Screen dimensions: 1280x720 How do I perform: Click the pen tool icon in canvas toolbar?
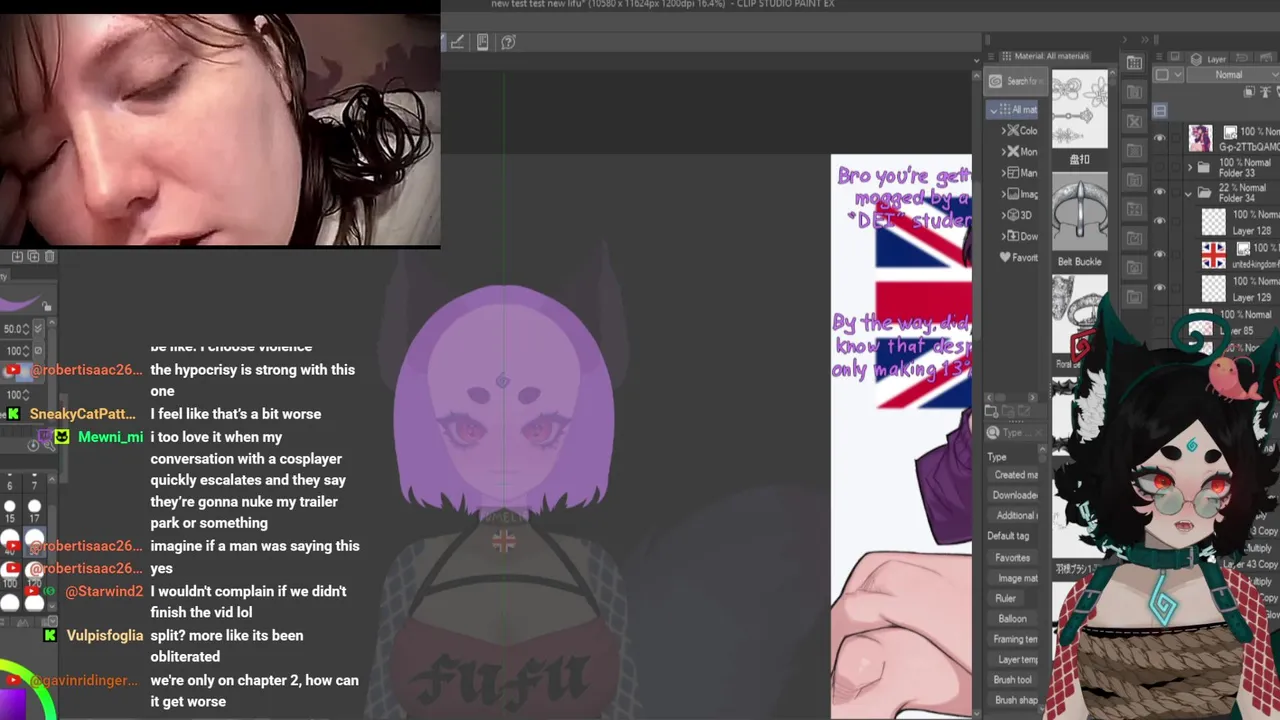point(457,42)
